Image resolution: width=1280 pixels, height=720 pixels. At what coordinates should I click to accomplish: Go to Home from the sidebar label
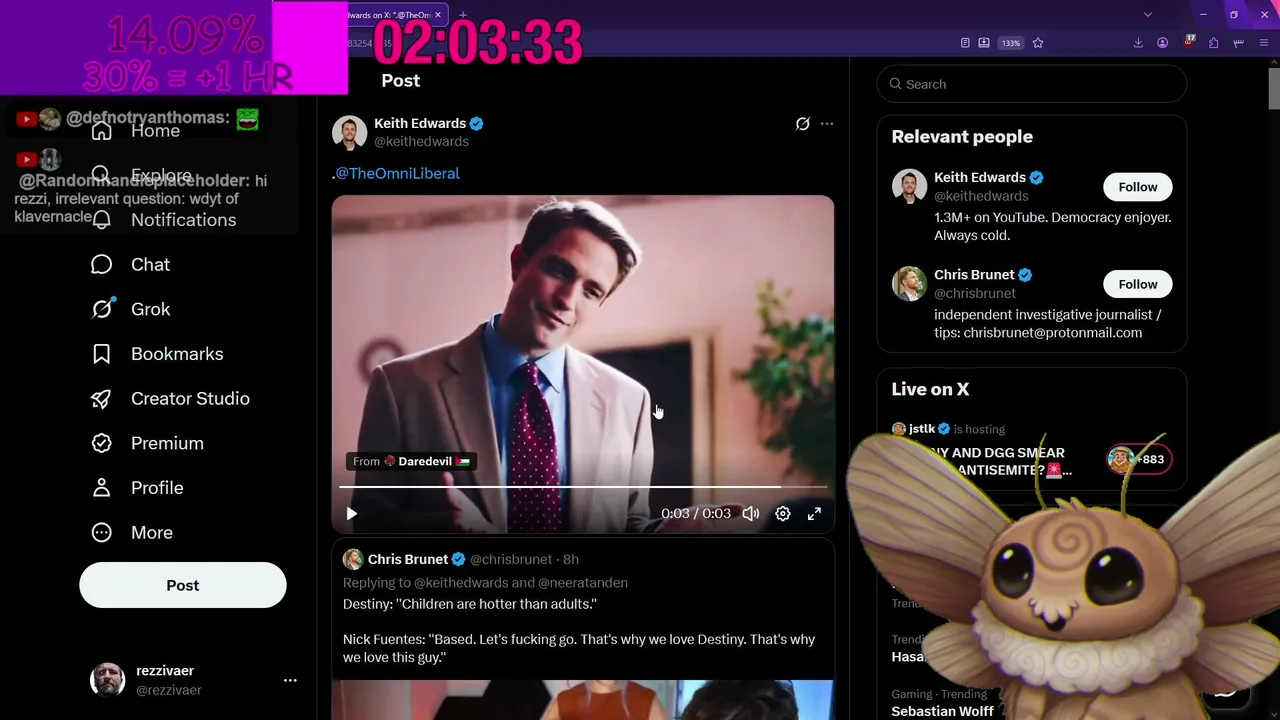[155, 131]
